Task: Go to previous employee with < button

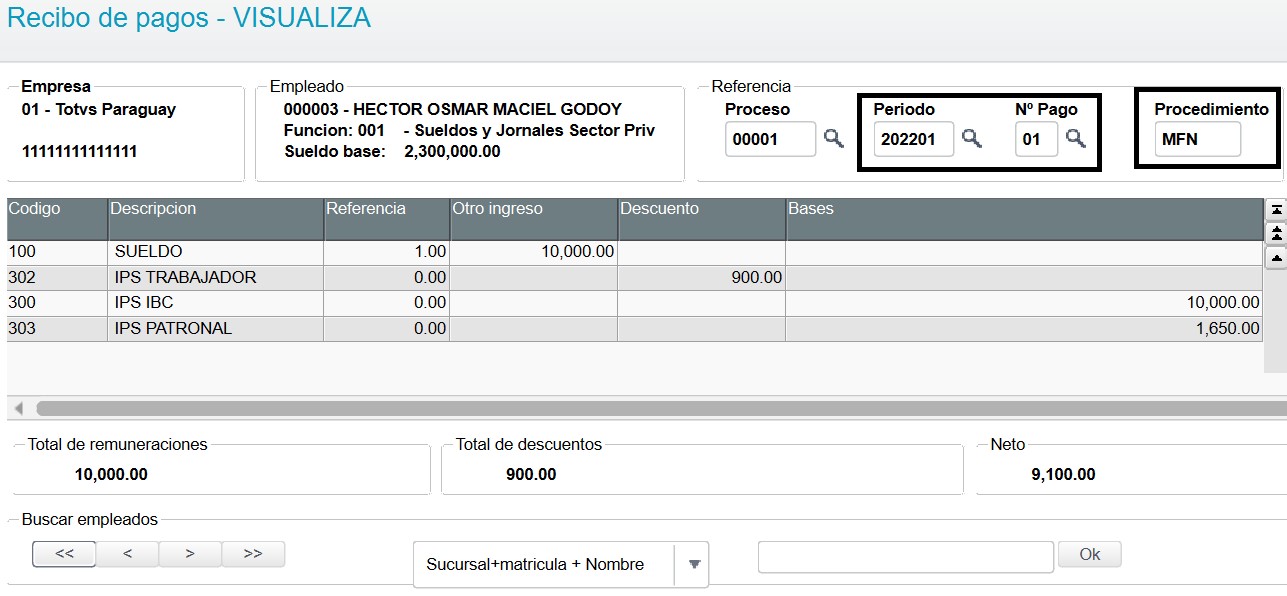Action: pos(127,554)
